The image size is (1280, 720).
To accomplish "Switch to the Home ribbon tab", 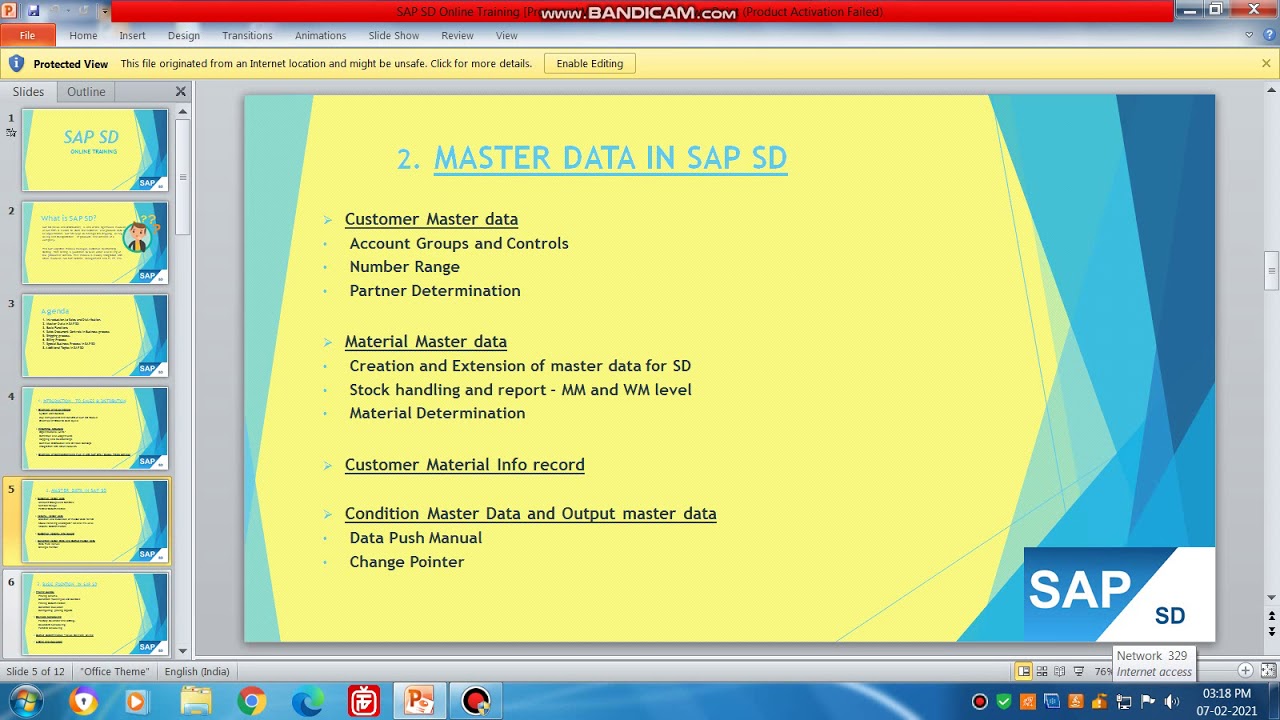I will coord(83,35).
